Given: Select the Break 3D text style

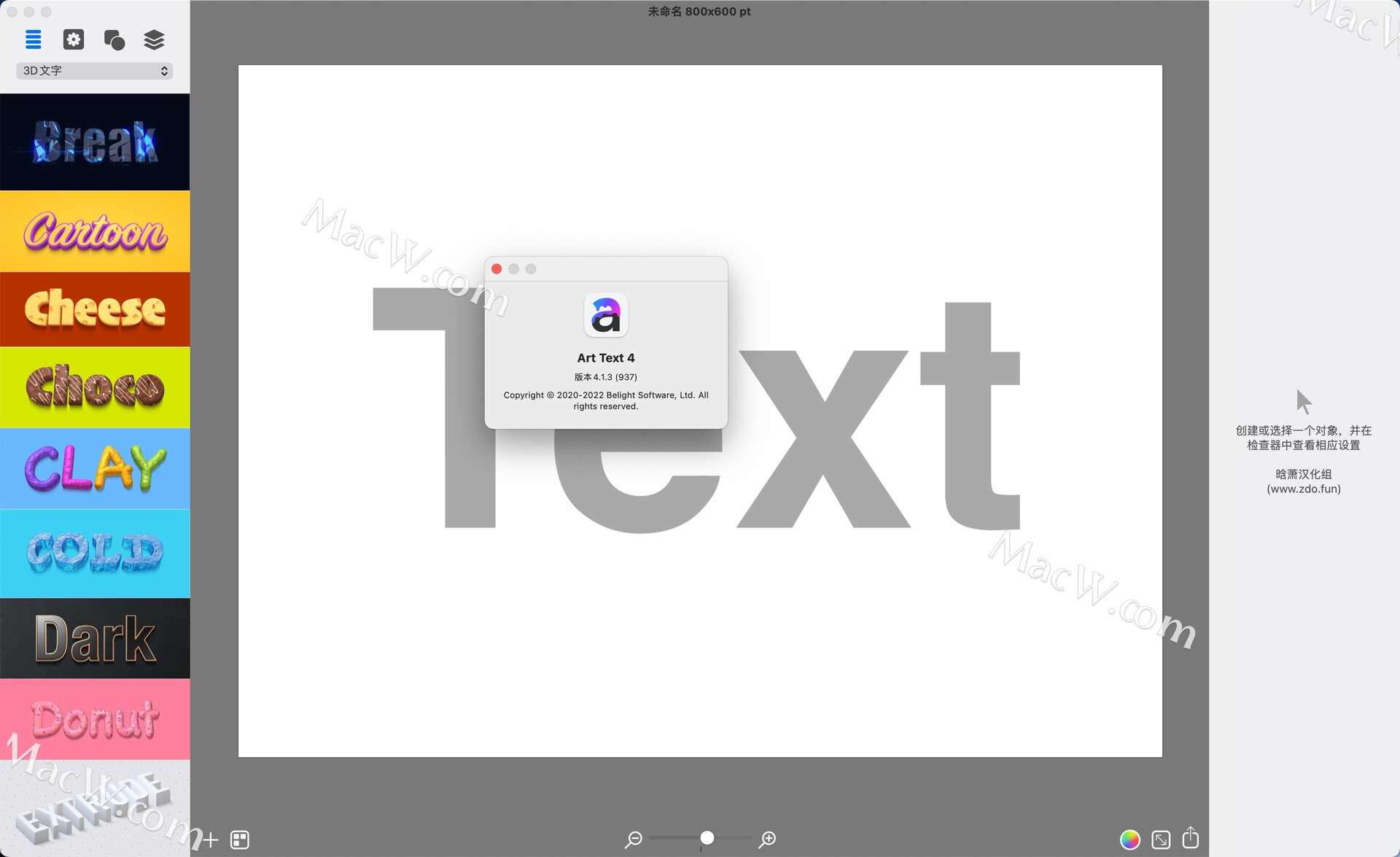Looking at the screenshot, I should tap(95, 142).
